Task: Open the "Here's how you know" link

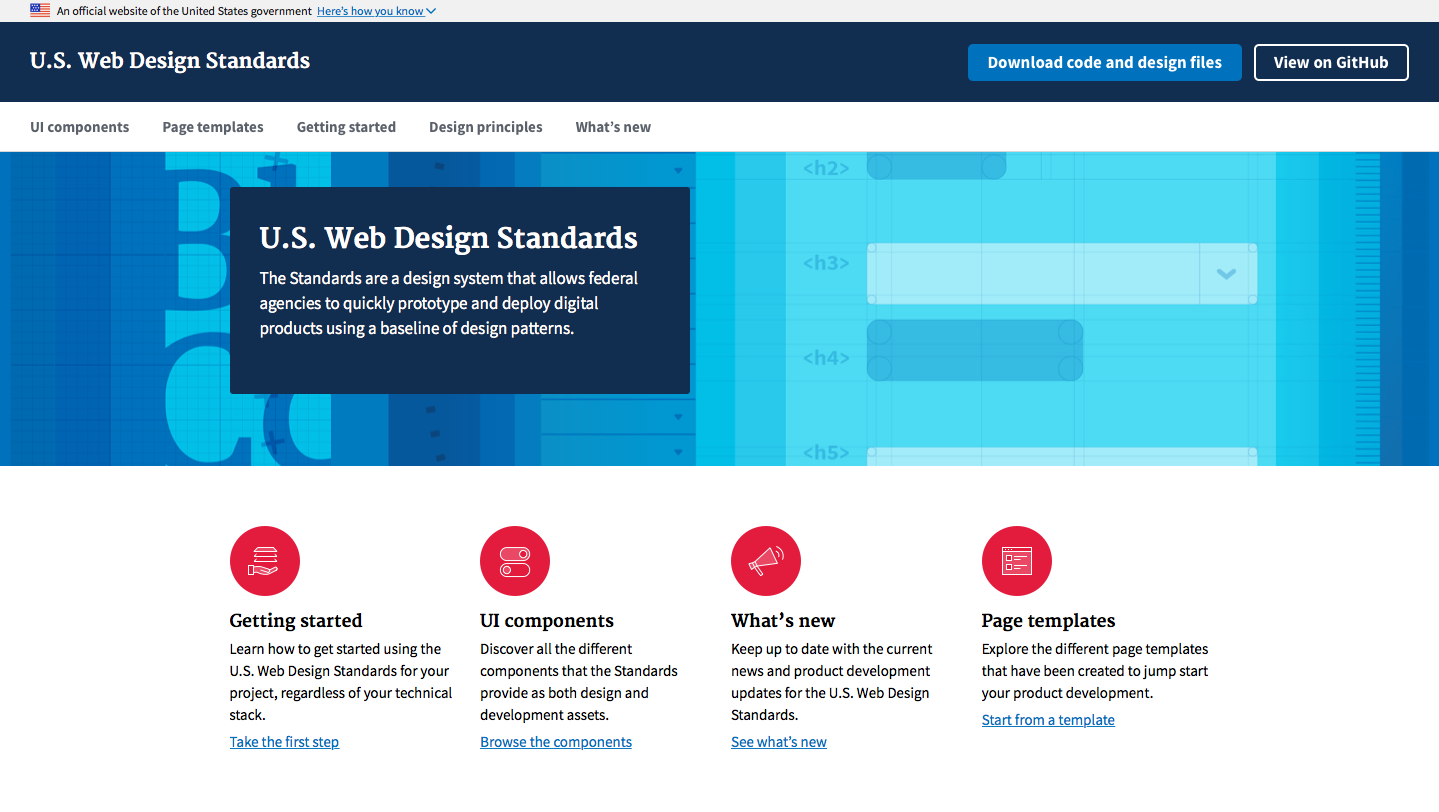Action: click(x=370, y=11)
